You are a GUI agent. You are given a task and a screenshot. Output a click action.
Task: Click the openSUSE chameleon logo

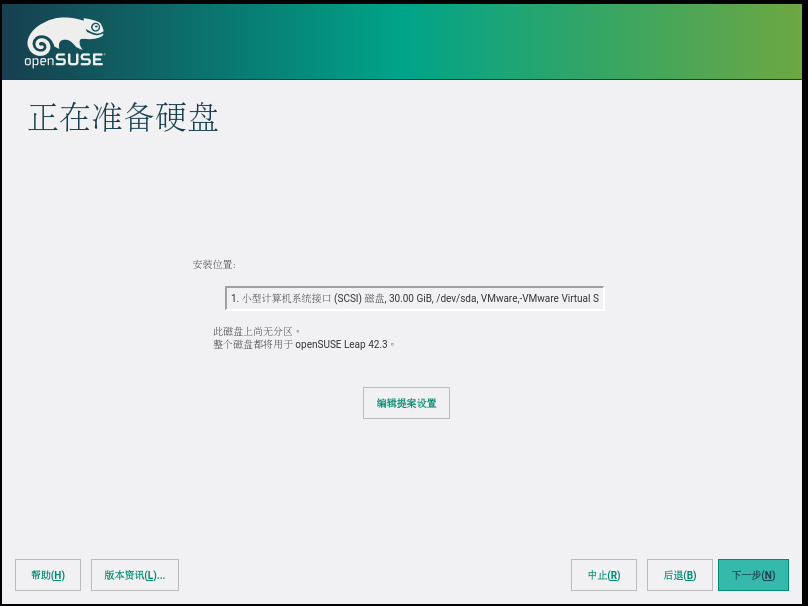[x=65, y=42]
